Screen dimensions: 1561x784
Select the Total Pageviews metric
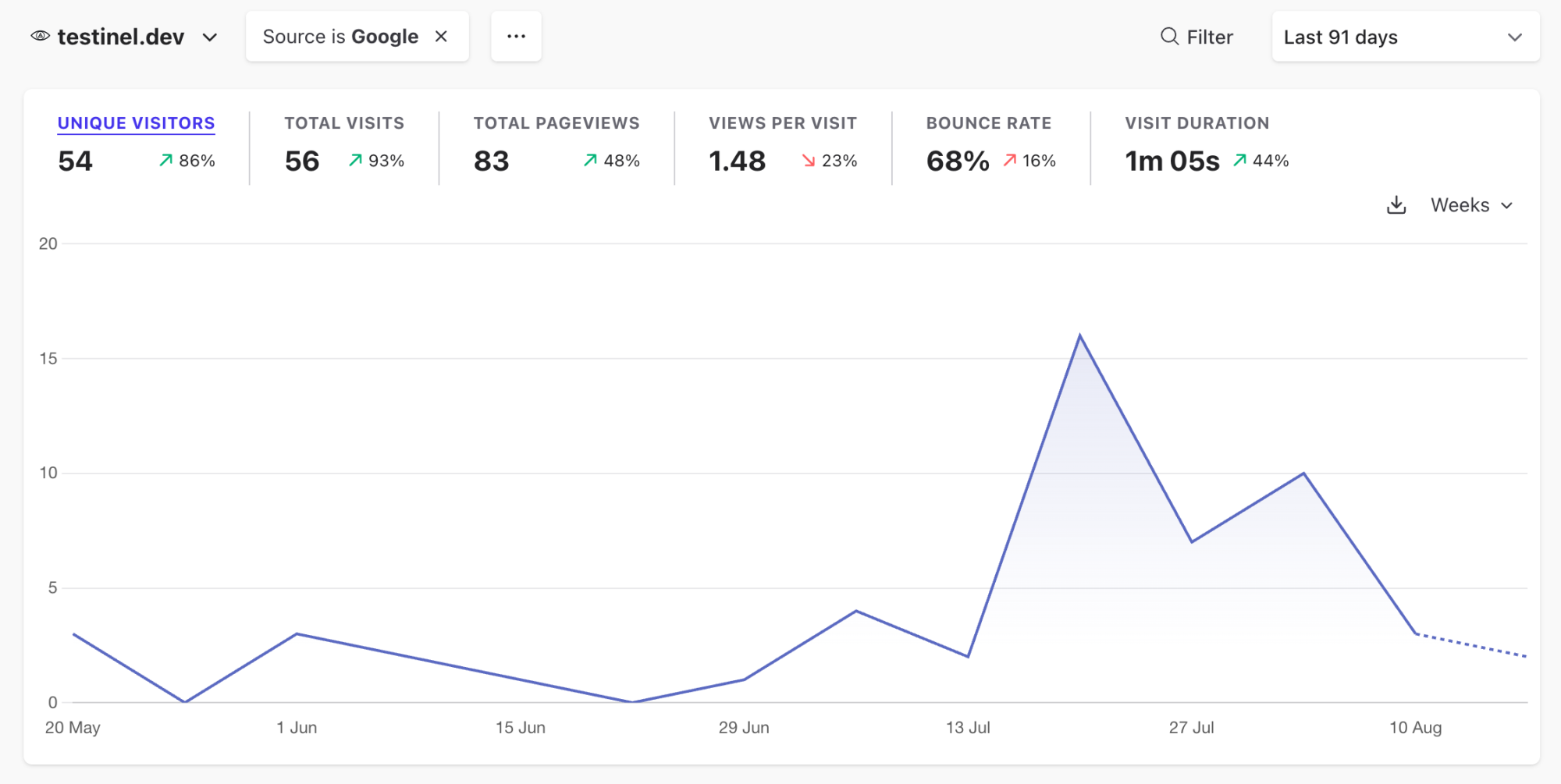click(556, 123)
